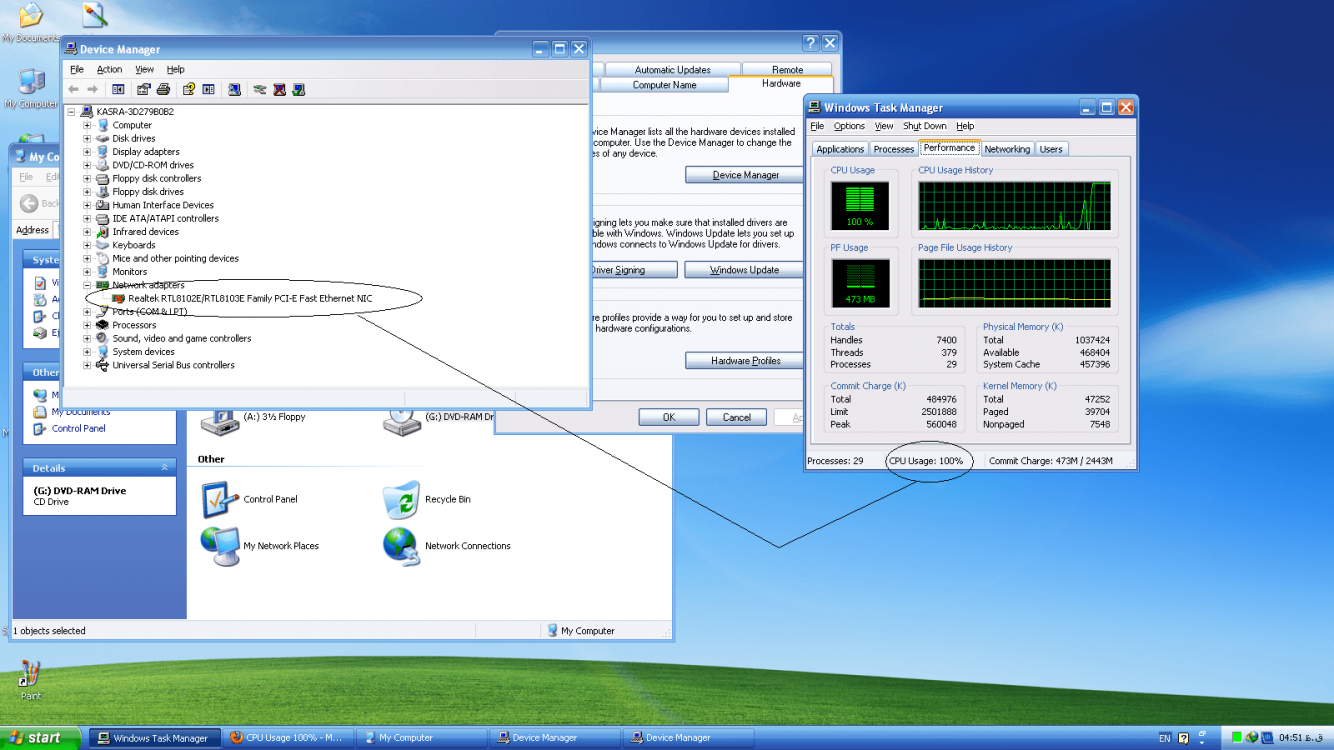This screenshot has width=1334, height=750.
Task: Click the CPU Usage 100% gauge in Task Manager
Action: 859,206
